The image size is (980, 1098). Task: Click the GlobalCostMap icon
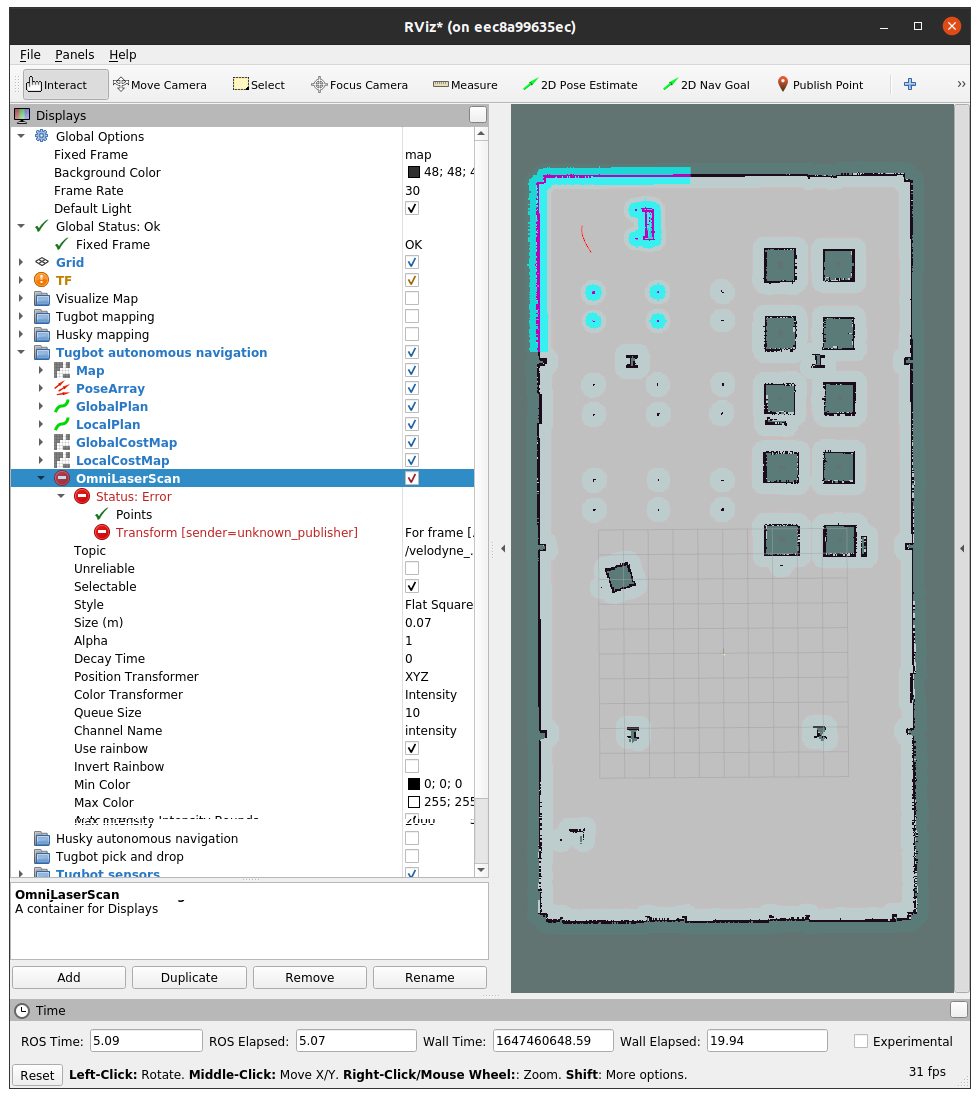[x=62, y=443]
